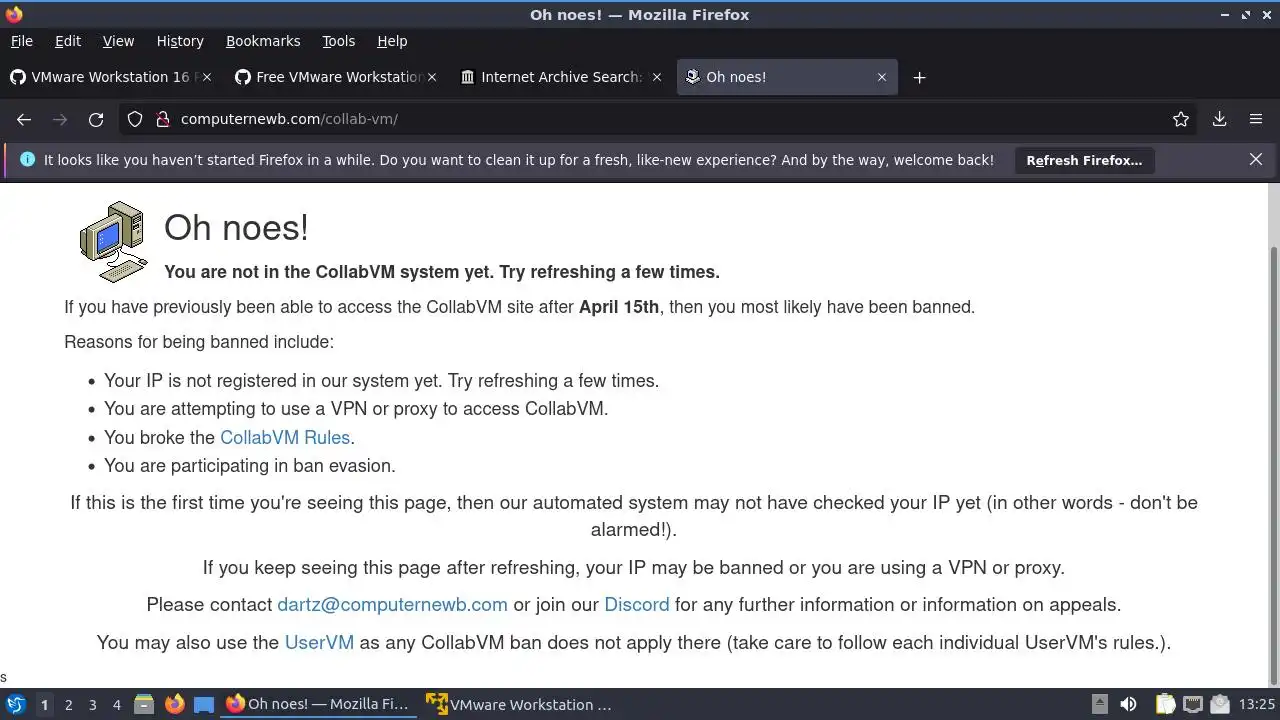Switch to virtual desktop 4
The width and height of the screenshot is (1280, 720).
coord(116,705)
